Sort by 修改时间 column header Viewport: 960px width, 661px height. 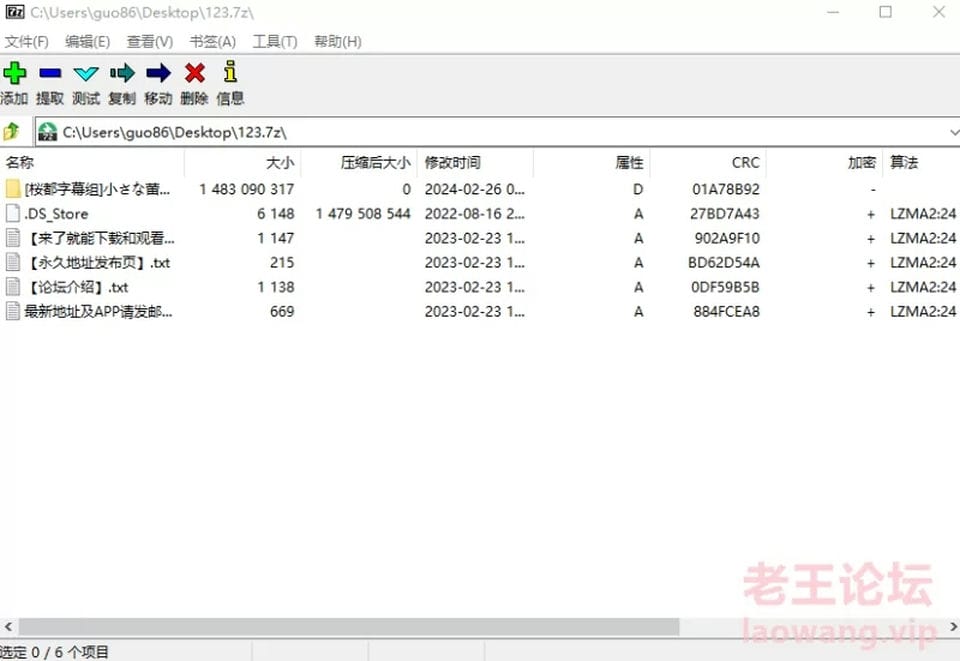coord(474,162)
